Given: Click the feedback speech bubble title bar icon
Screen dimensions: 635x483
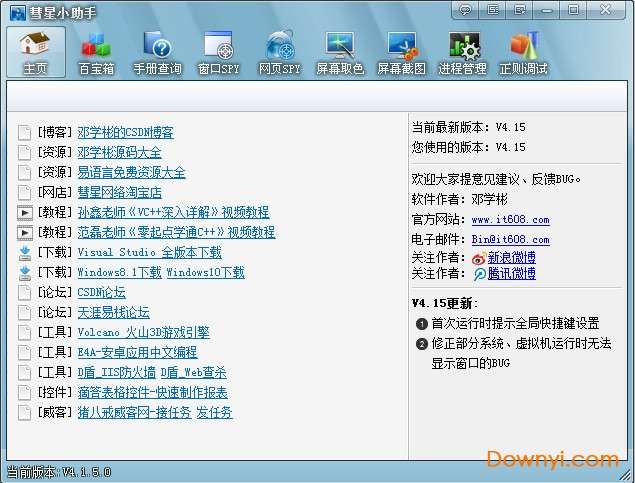Looking at the screenshot, I should (465, 10).
